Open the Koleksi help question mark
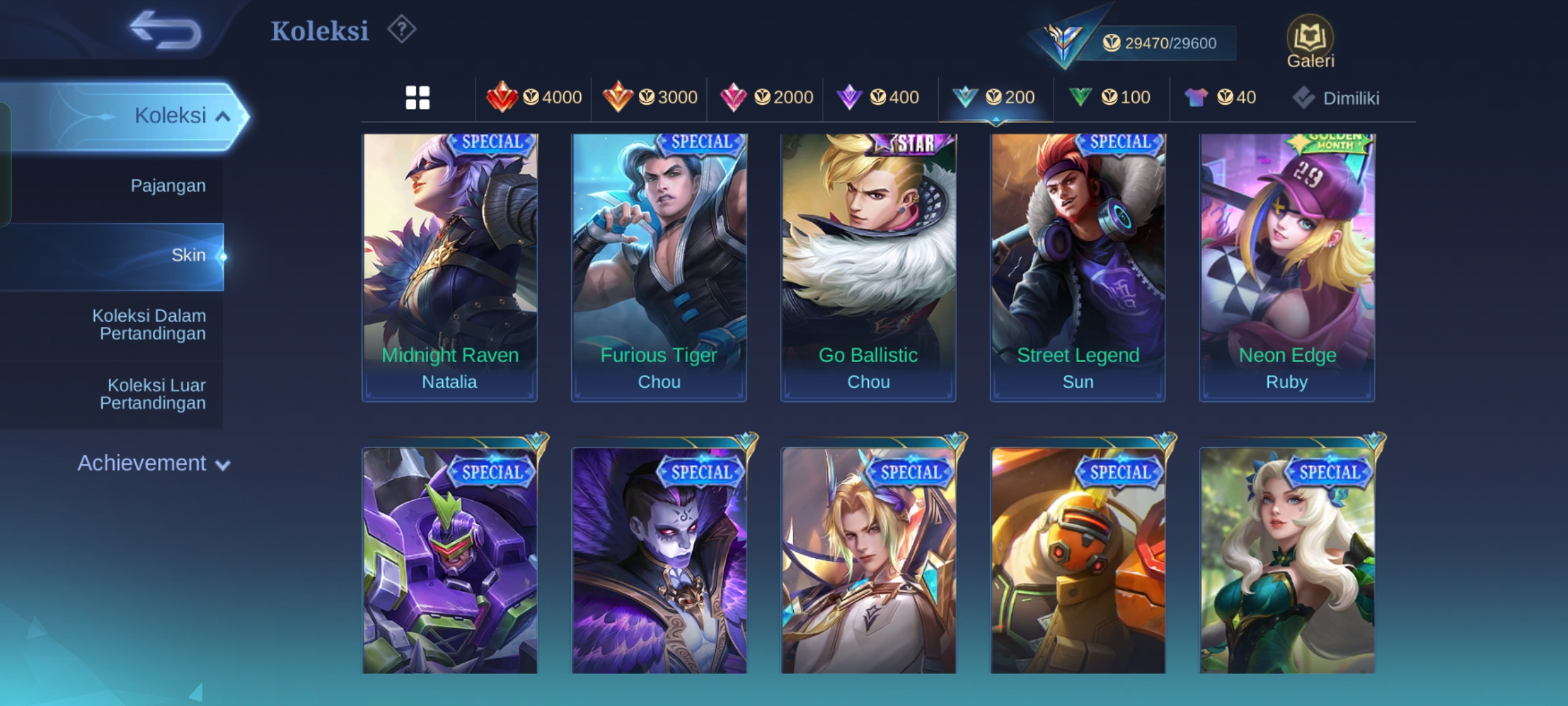Screen dimensions: 1568x706 click(x=401, y=29)
